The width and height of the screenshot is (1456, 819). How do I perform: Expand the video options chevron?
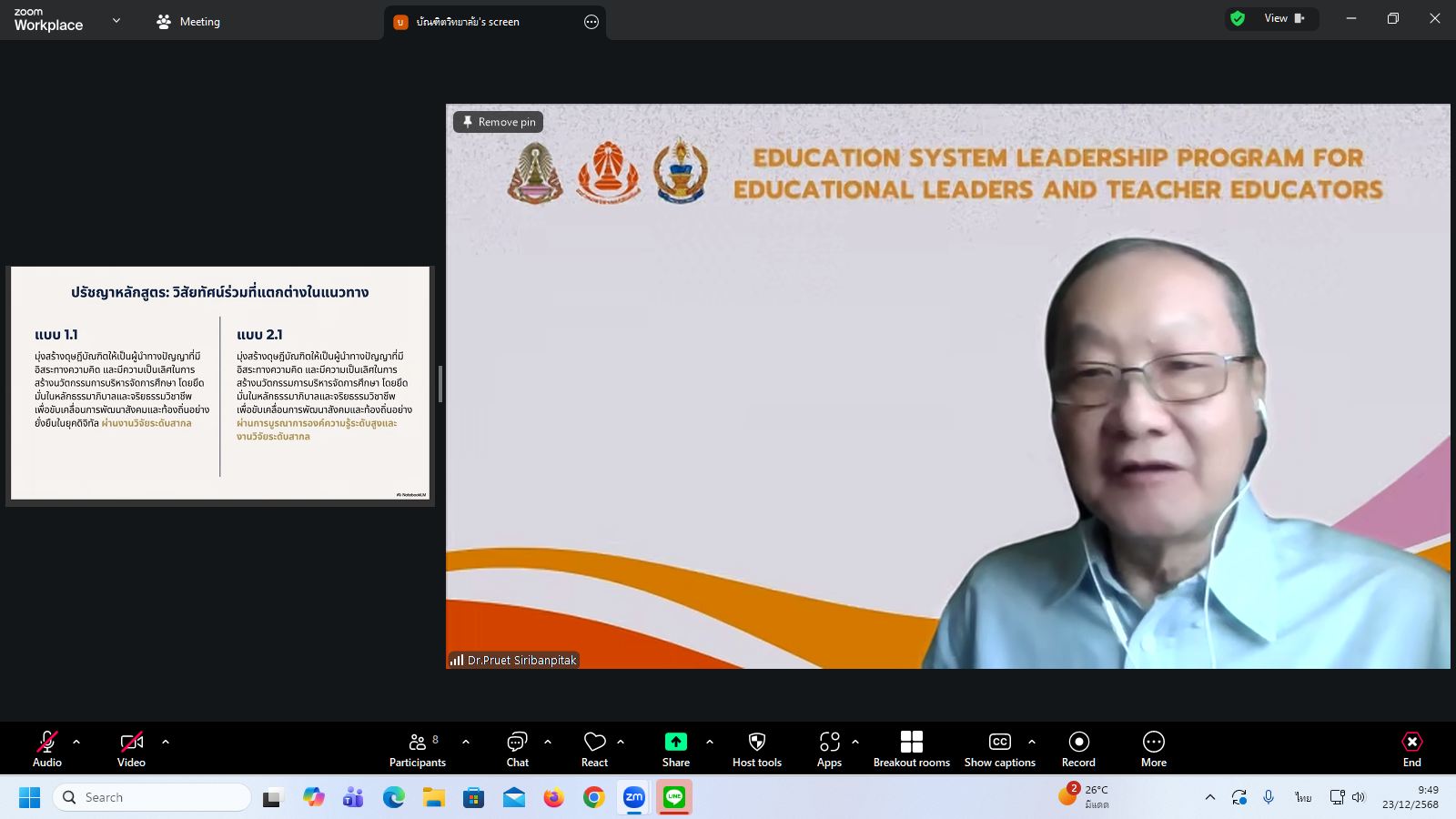166,742
